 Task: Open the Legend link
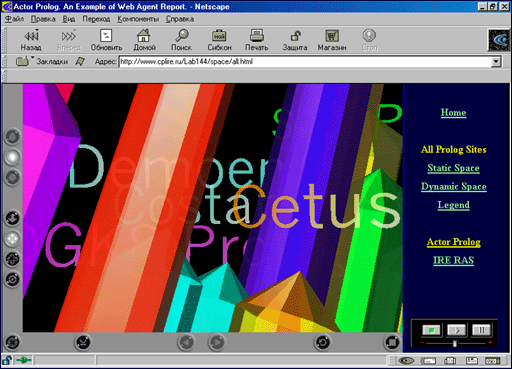pyautogui.click(x=453, y=205)
